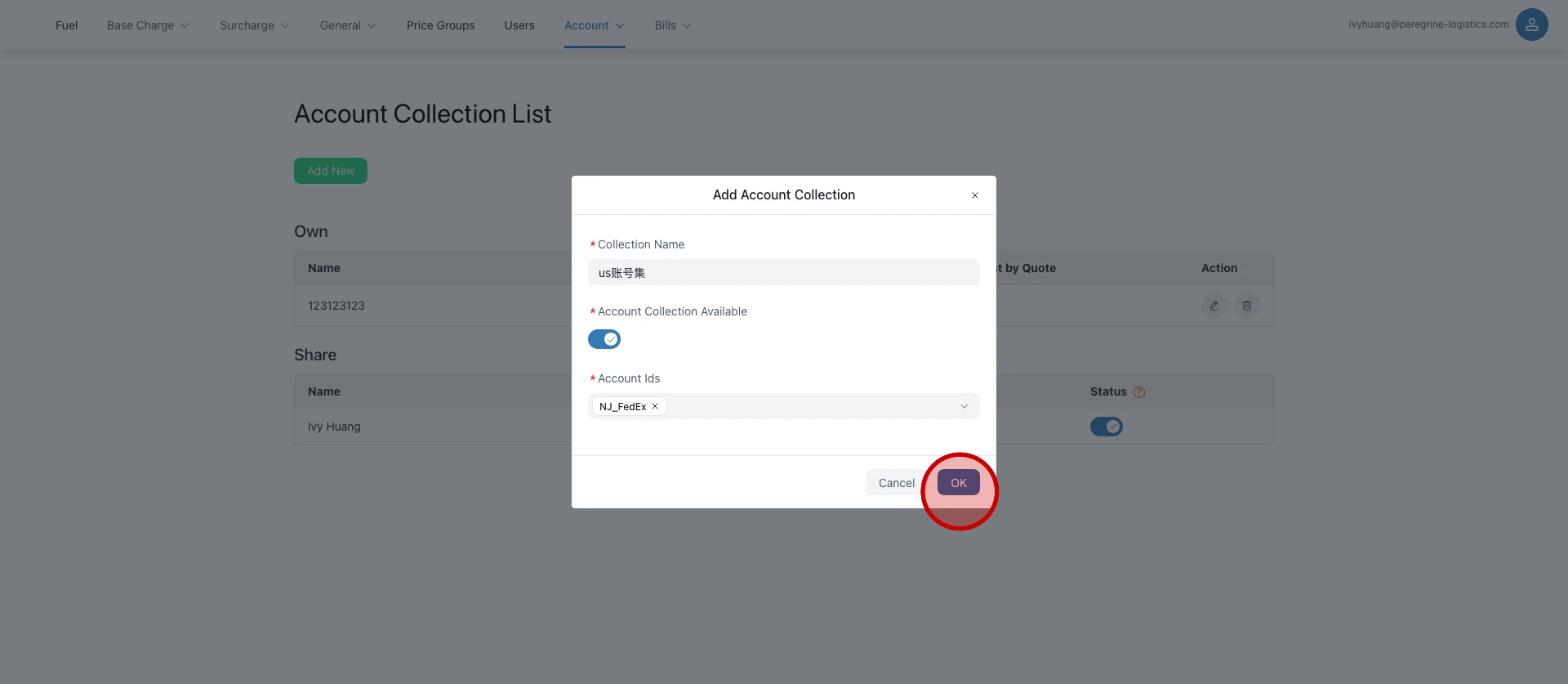1568x684 pixels.
Task: Expand the Account Ids dropdown arrow
Action: 964,406
